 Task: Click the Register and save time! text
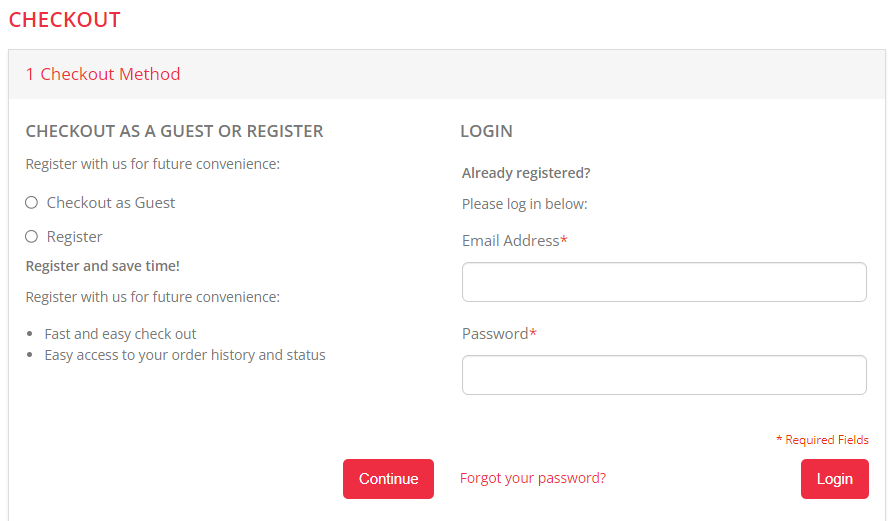(x=102, y=266)
